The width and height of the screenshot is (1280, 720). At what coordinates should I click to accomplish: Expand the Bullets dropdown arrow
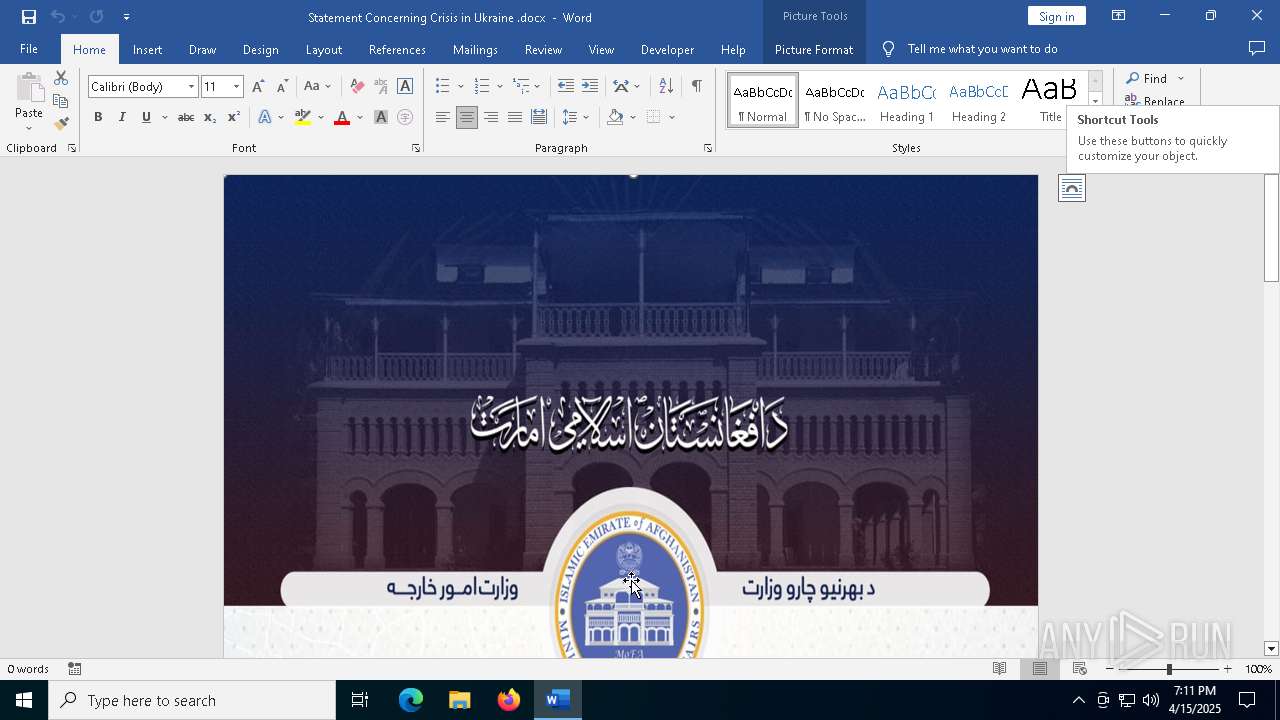pyautogui.click(x=460, y=87)
